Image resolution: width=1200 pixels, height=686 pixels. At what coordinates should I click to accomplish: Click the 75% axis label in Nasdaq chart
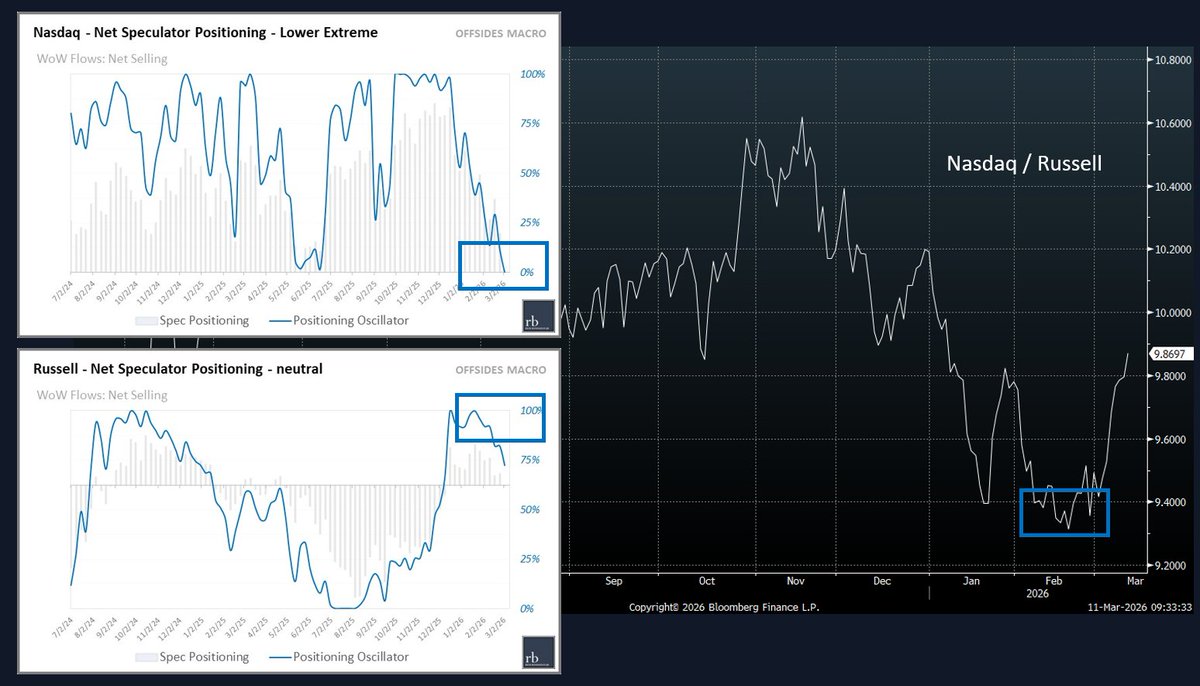pyautogui.click(x=528, y=123)
